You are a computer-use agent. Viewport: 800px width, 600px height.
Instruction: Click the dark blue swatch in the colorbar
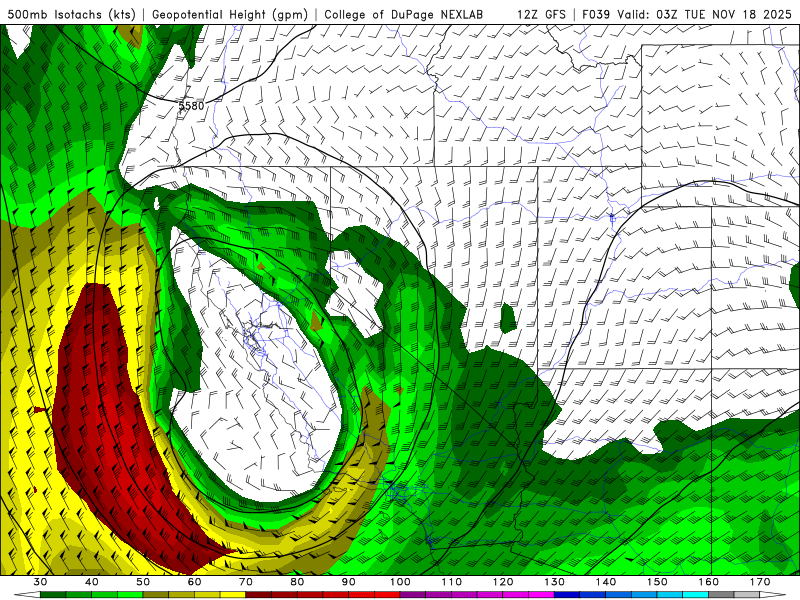tap(567, 595)
